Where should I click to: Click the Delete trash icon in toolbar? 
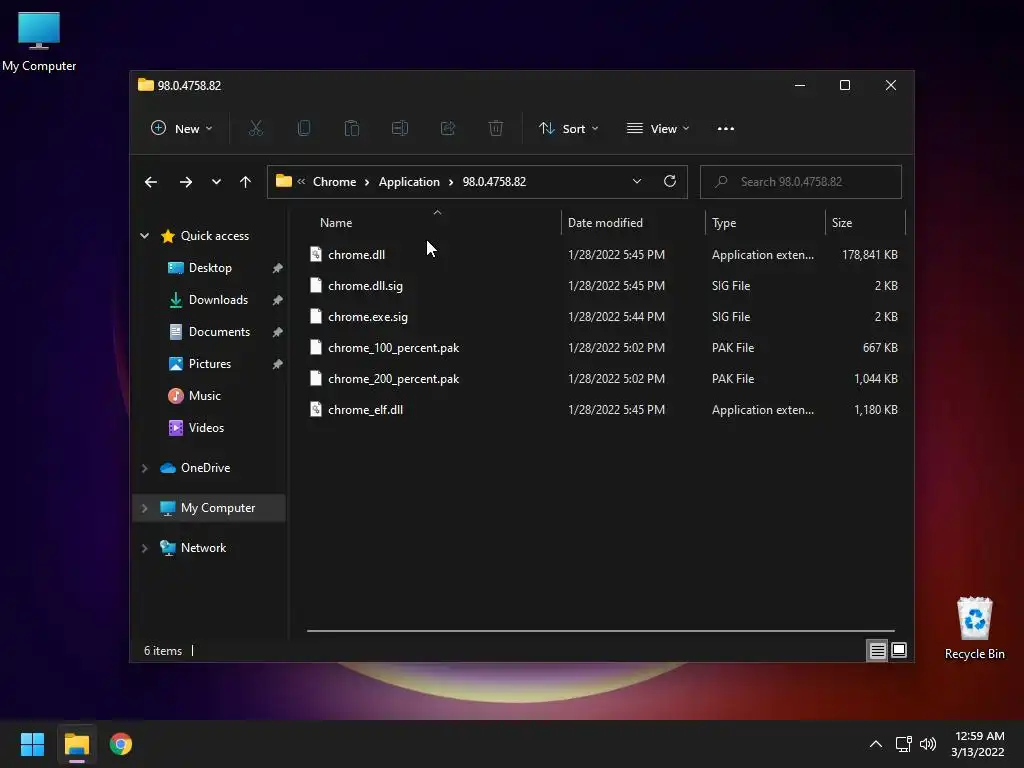point(496,129)
